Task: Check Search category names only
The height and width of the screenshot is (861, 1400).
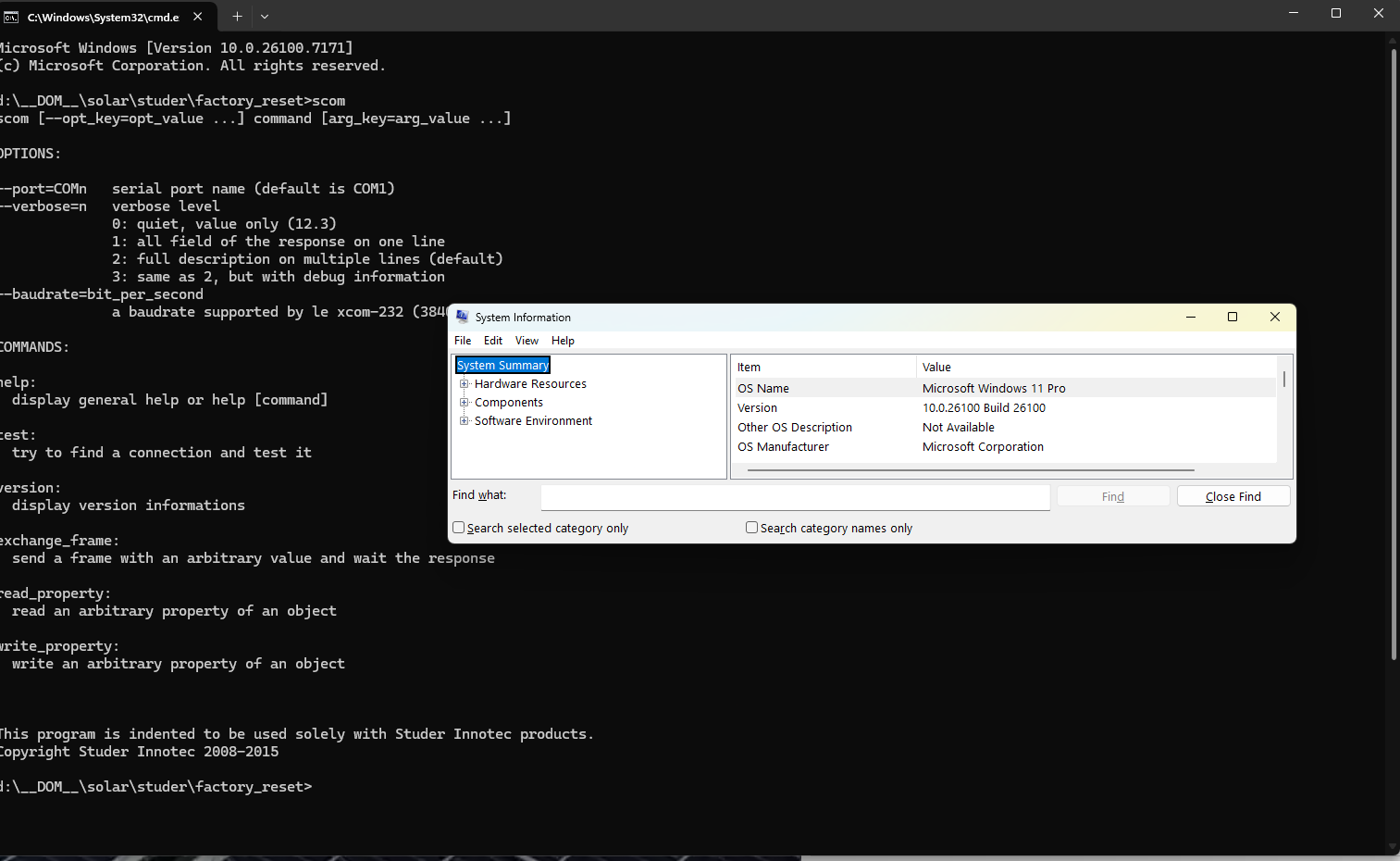Action: click(752, 528)
